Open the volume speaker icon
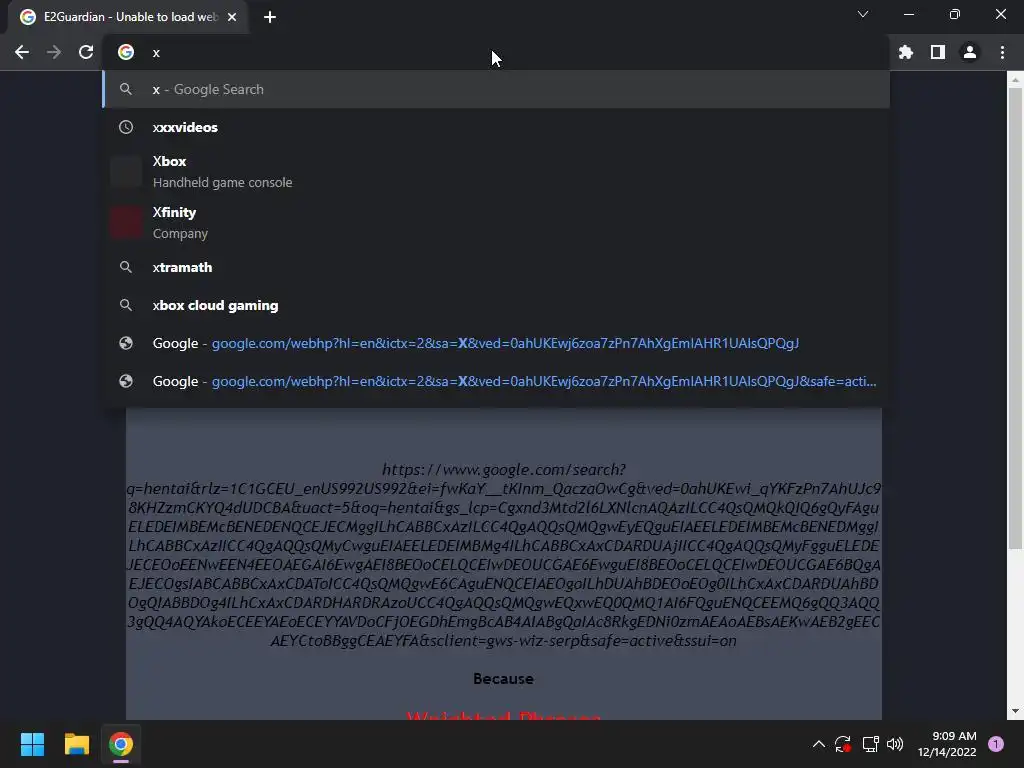 (x=895, y=744)
